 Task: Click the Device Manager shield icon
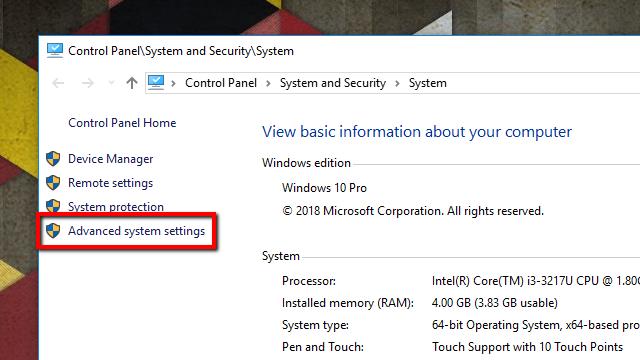click(x=53, y=158)
